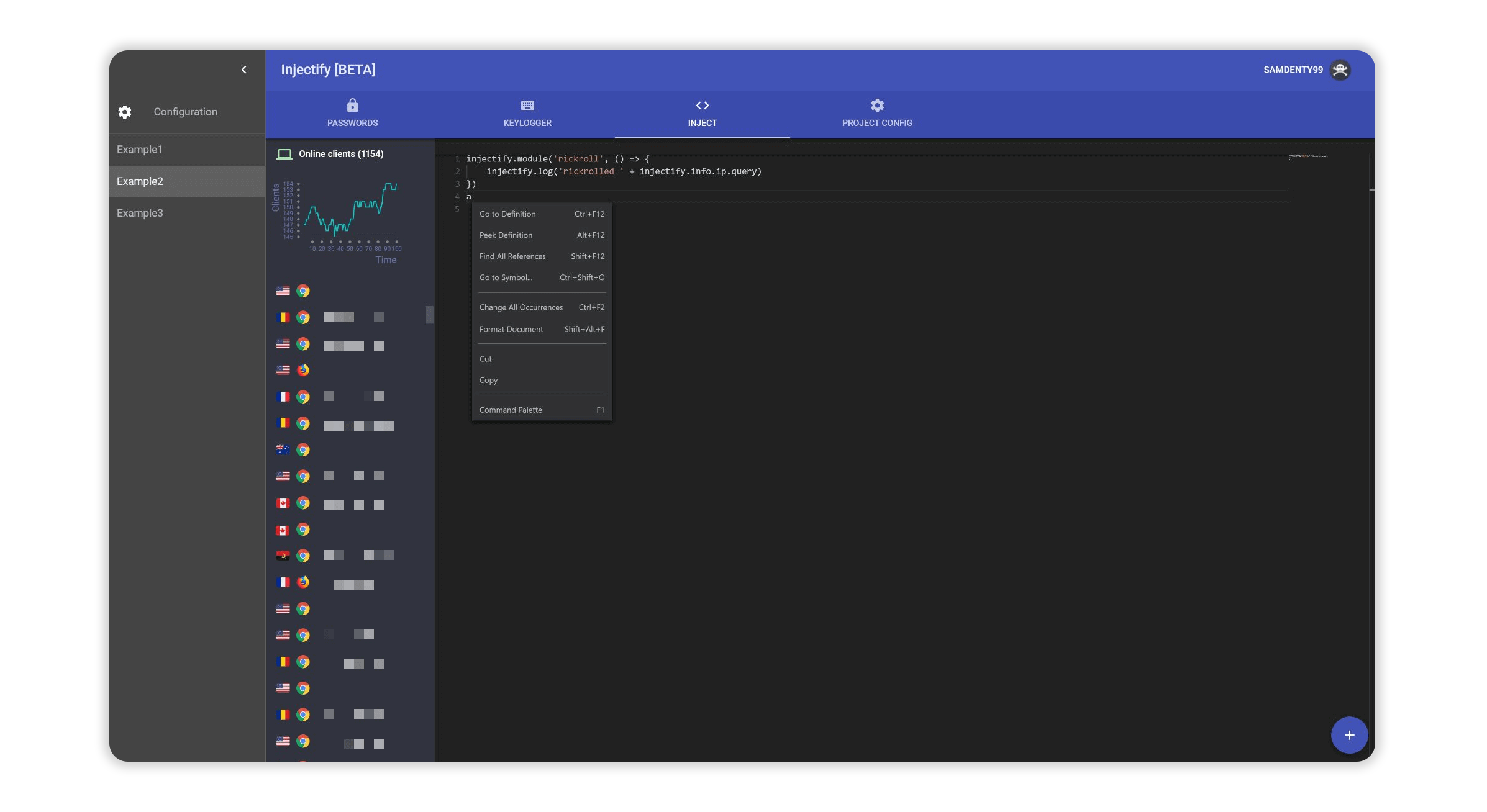The height and width of the screenshot is (812, 1487).
Task: Open the Passwords lock icon tab
Action: (x=352, y=105)
